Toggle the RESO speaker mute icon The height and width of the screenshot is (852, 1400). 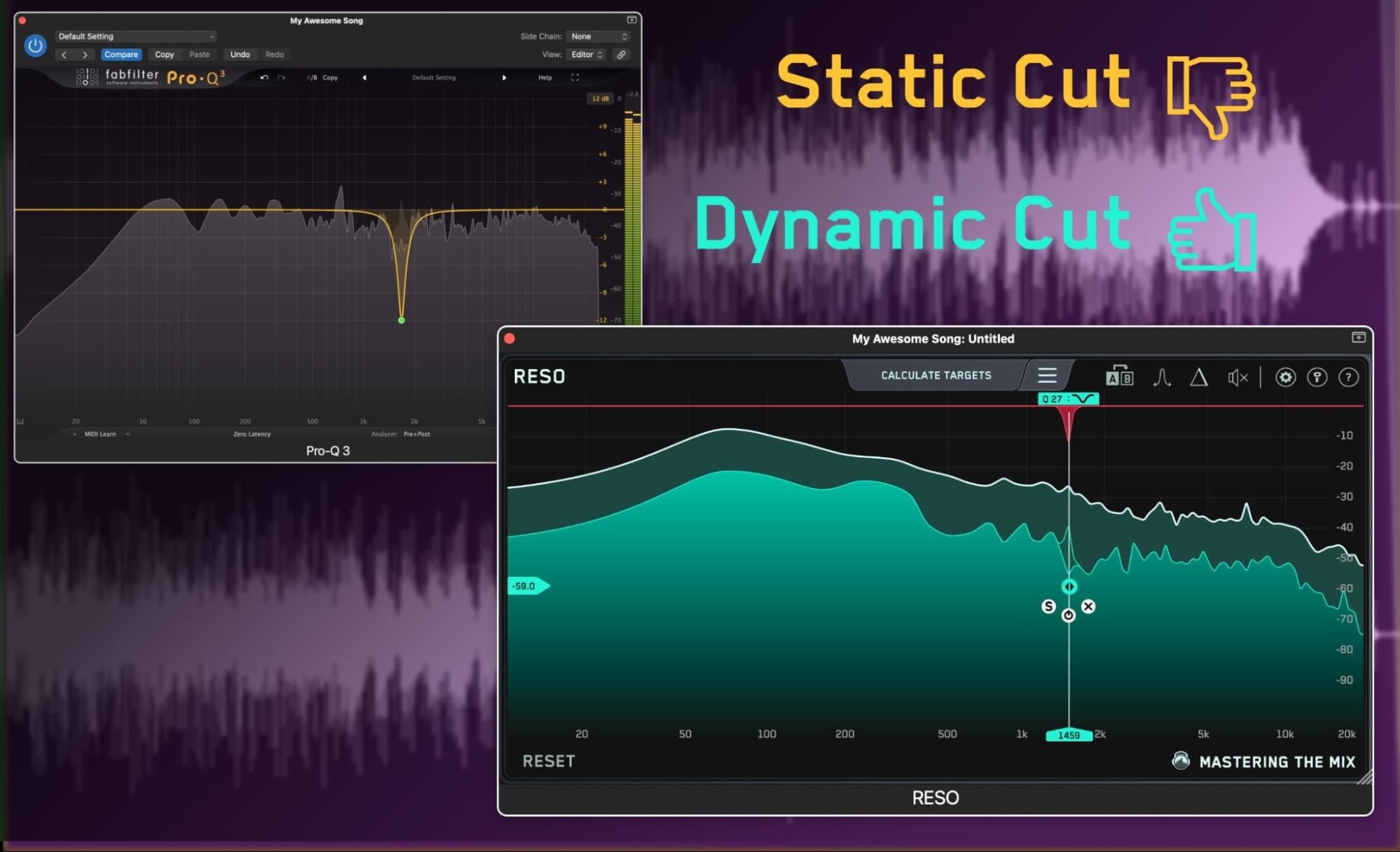1238,378
